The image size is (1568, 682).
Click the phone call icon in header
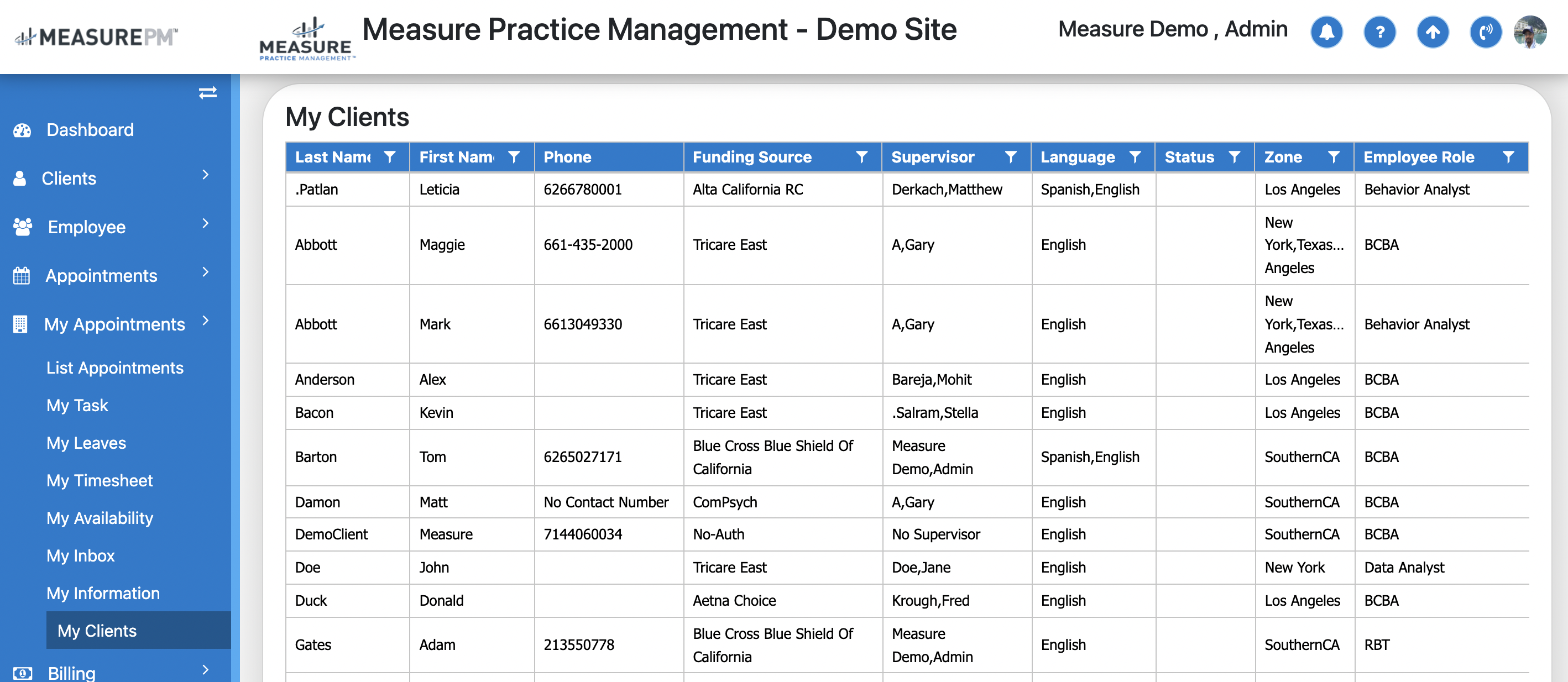[x=1485, y=32]
